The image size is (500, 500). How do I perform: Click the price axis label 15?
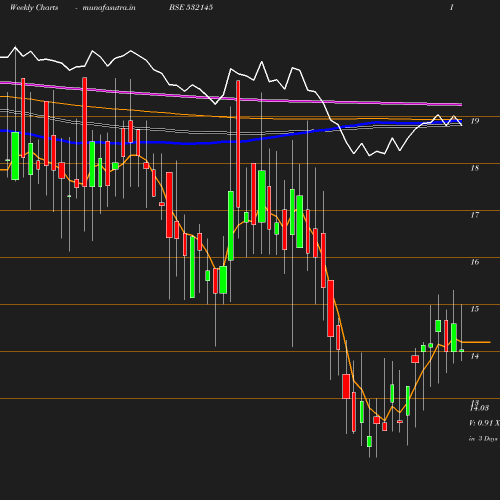point(475,309)
